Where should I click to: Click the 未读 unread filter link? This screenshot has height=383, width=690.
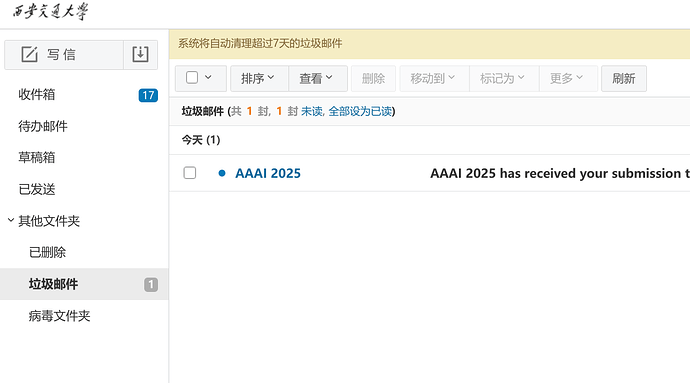tap(312, 111)
